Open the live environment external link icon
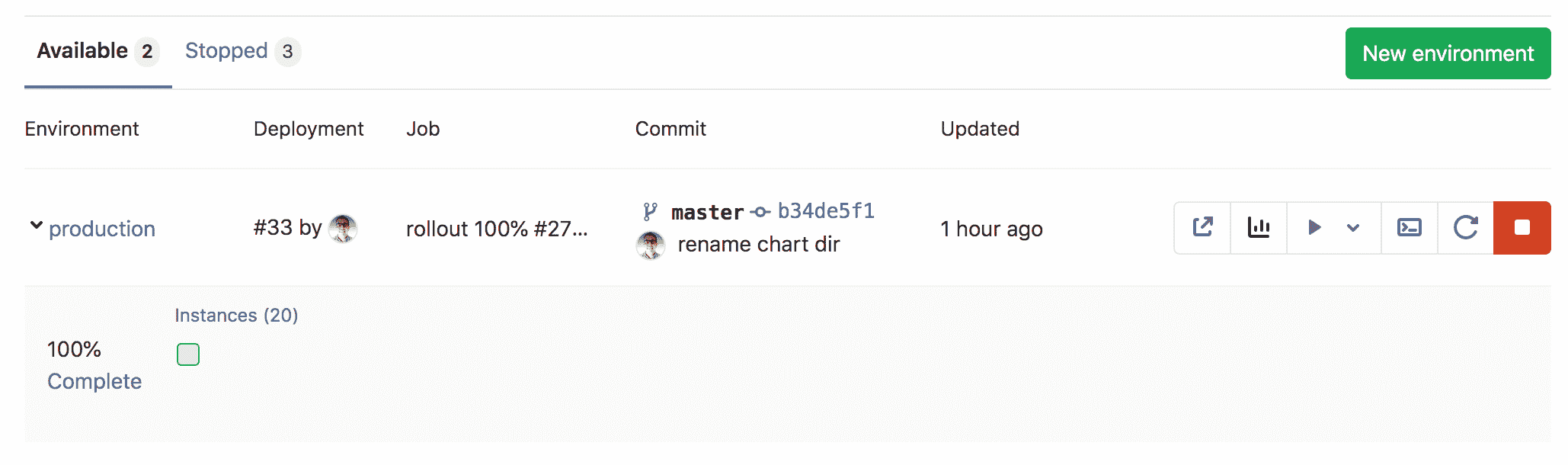 tap(1202, 227)
